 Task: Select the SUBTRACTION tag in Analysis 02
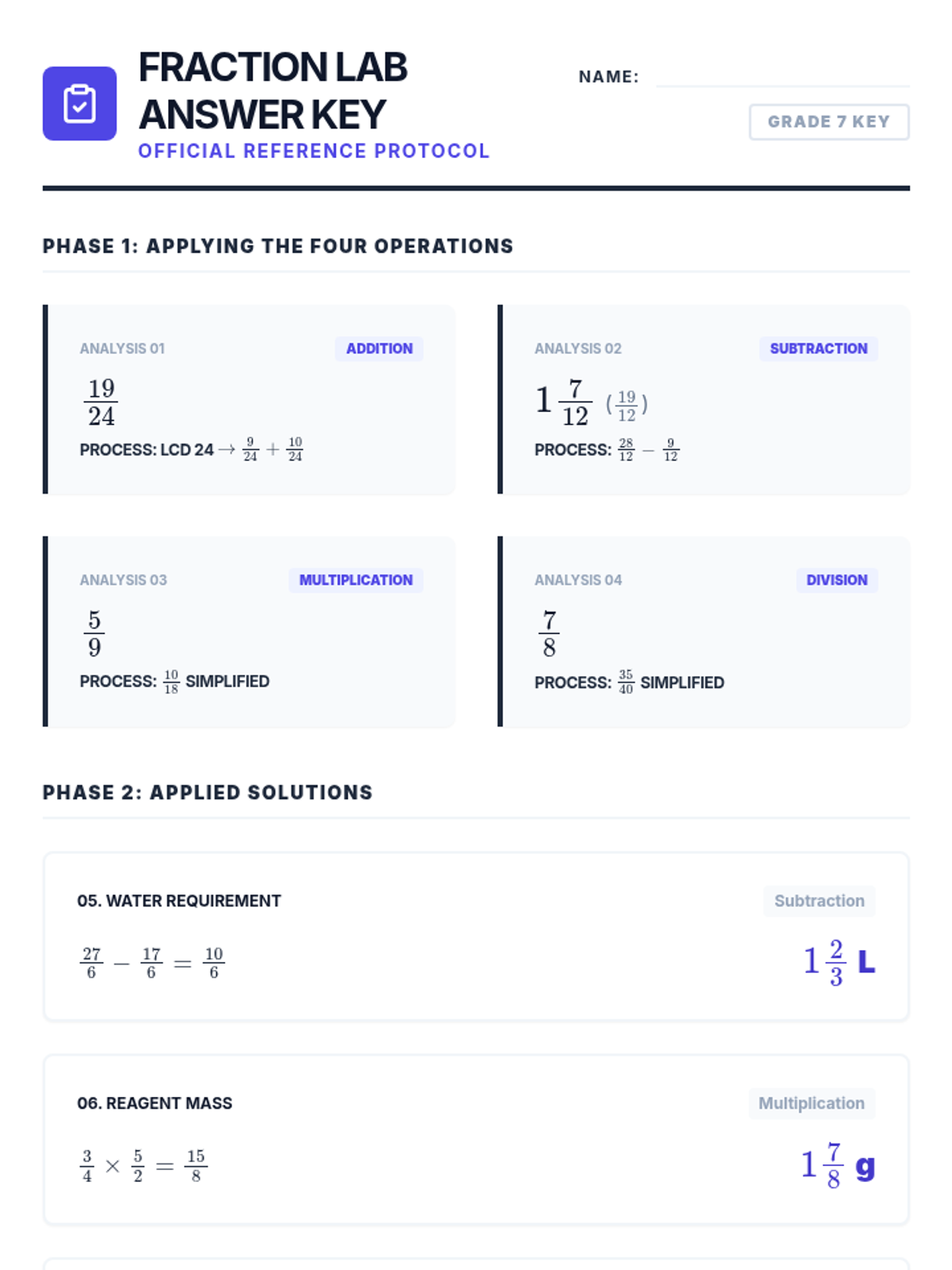tap(818, 348)
